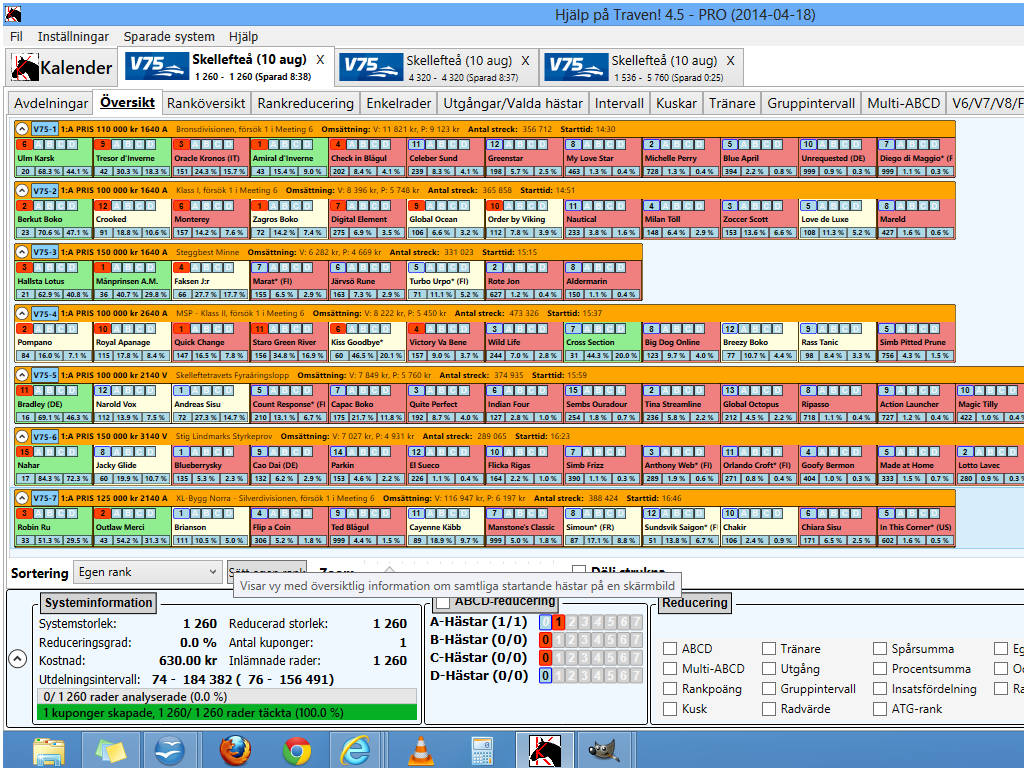The height and width of the screenshot is (768, 1024).
Task: Select the Skellefteå 1 536 - 5 760 system tab
Action: 640,67
